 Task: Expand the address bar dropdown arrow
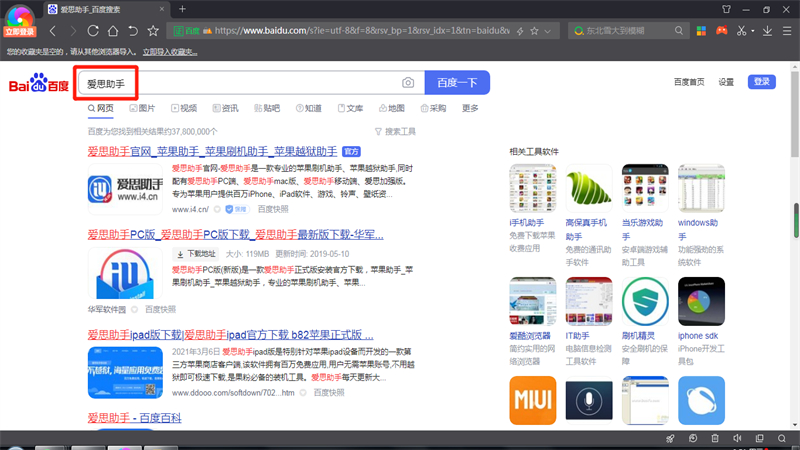[547, 31]
